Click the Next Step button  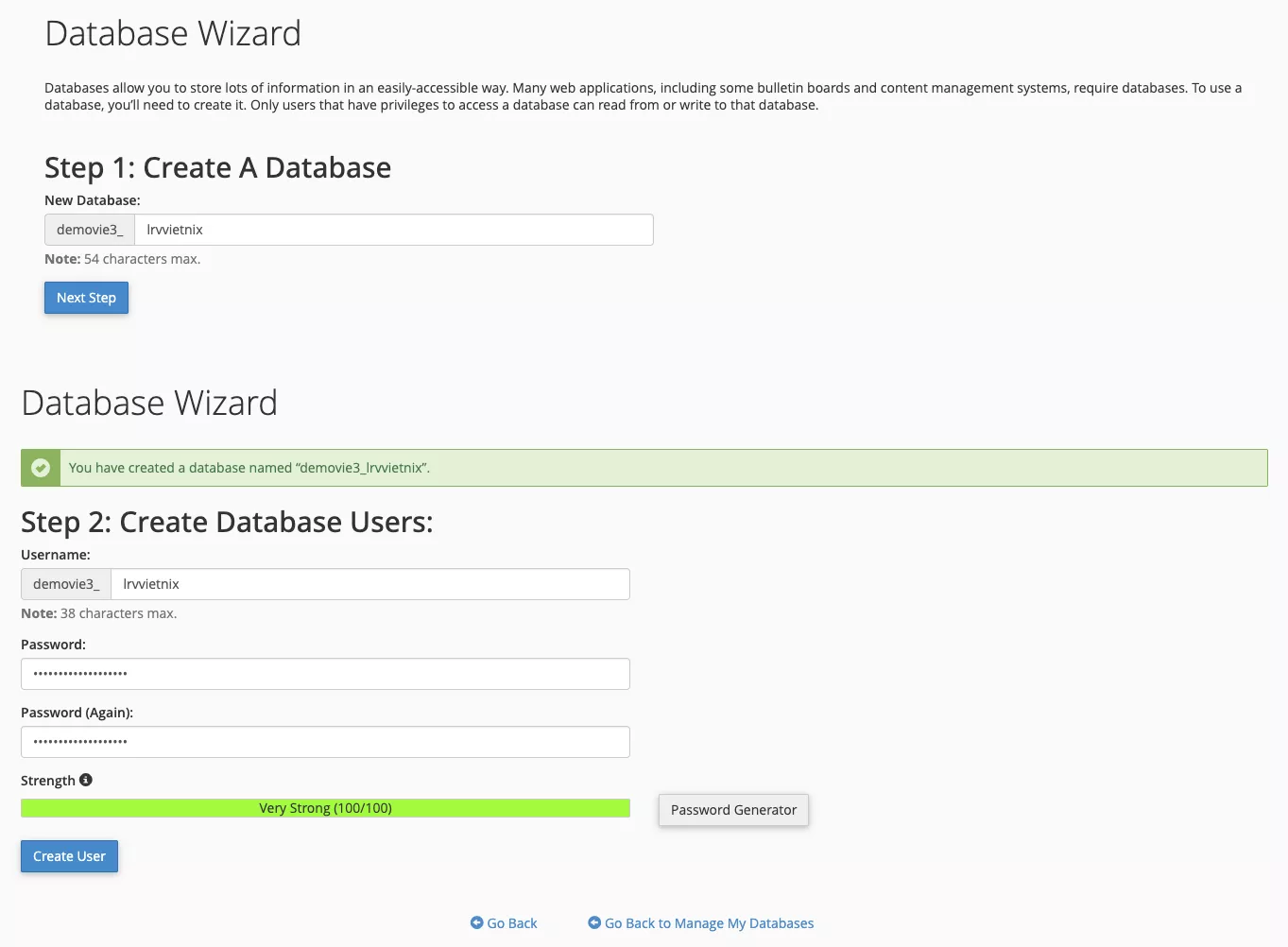pyautogui.click(x=86, y=297)
